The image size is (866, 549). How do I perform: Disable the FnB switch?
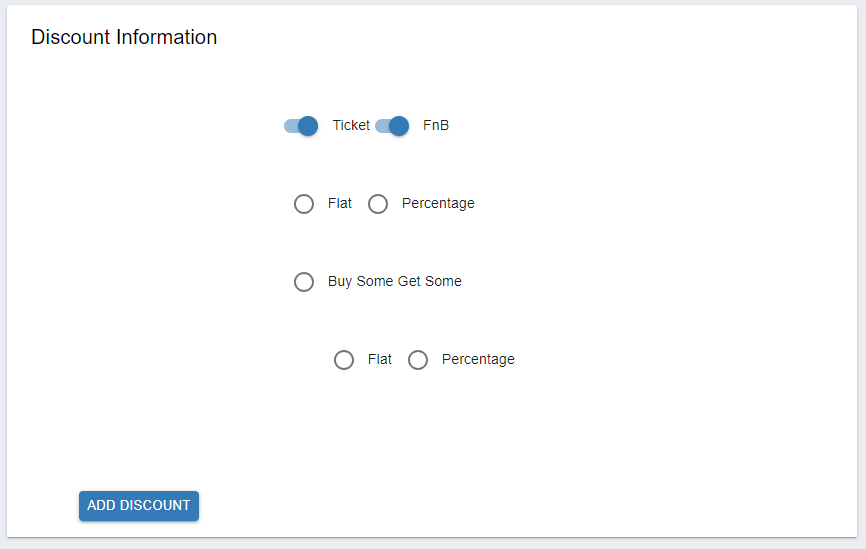[x=392, y=126]
